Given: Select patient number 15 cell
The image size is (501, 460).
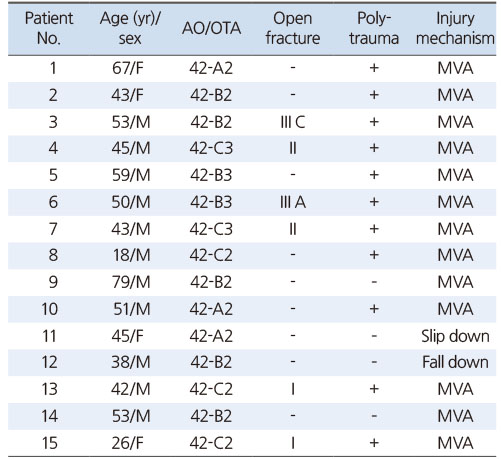Looking at the screenshot, I should [49, 443].
